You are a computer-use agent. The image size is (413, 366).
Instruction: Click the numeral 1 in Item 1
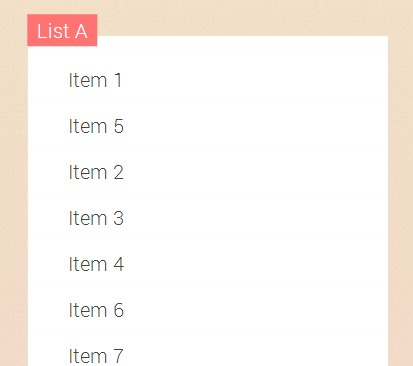[118, 80]
